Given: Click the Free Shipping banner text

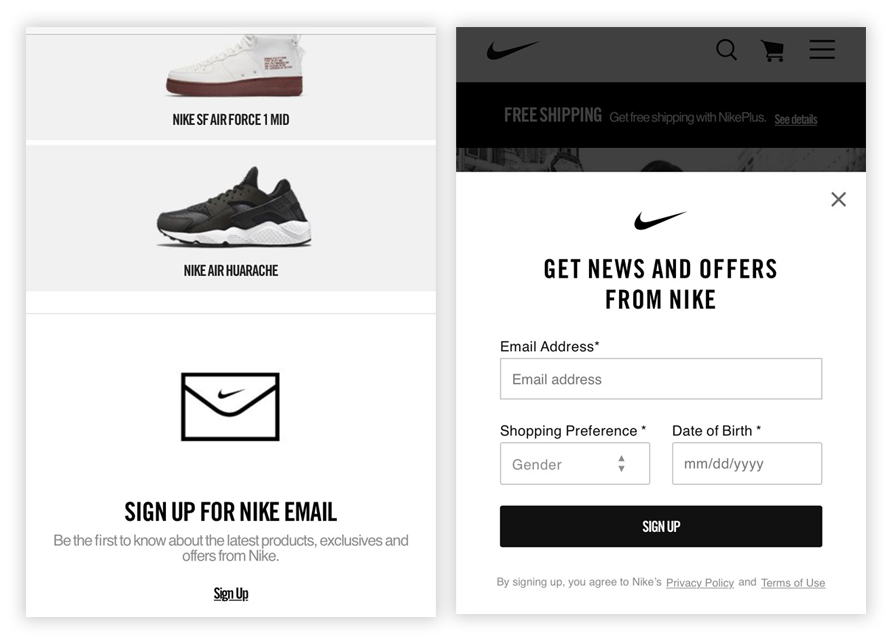Looking at the screenshot, I should coord(553,116).
